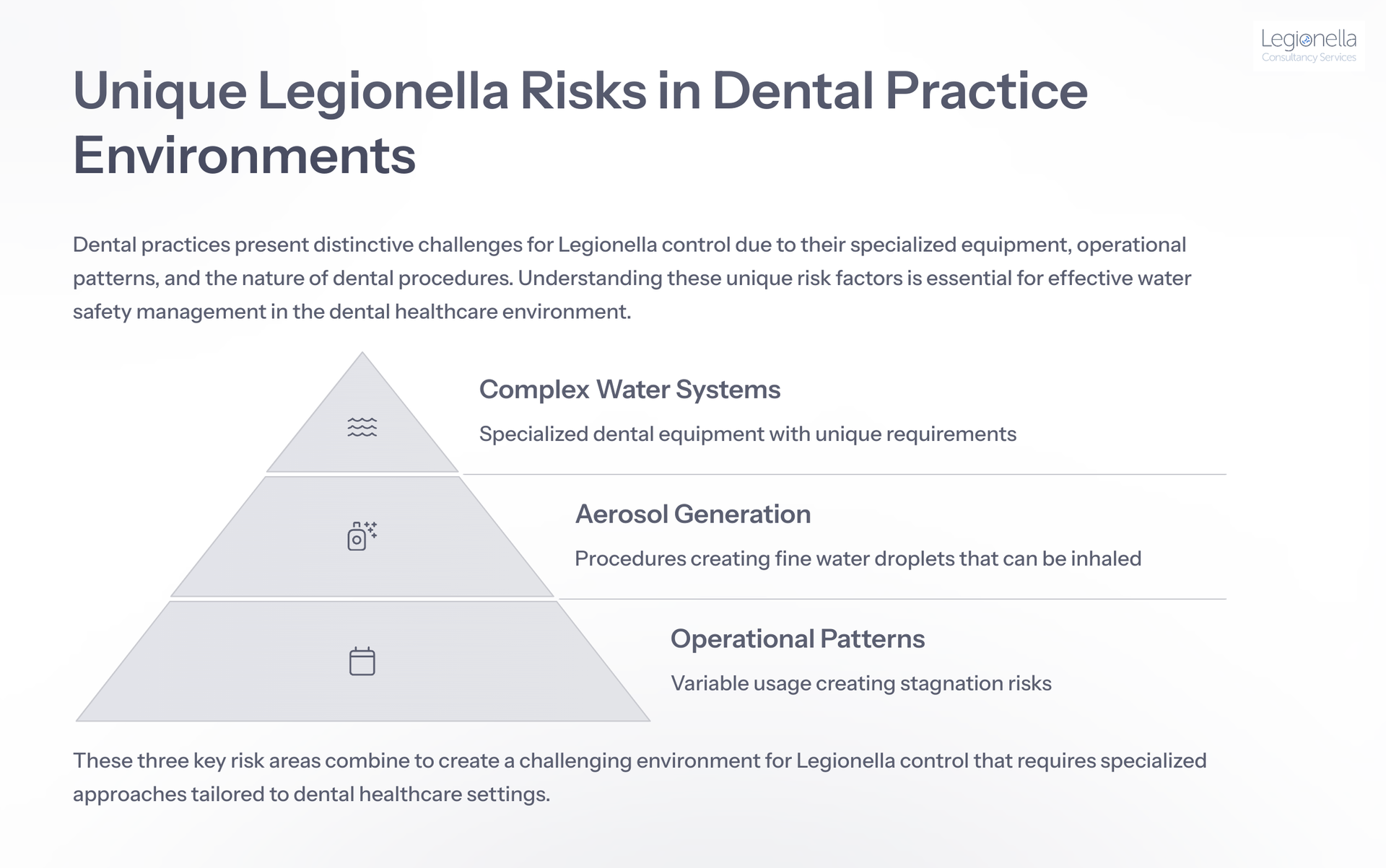Open the Legionella Consultancy Services logo

(x=1308, y=45)
